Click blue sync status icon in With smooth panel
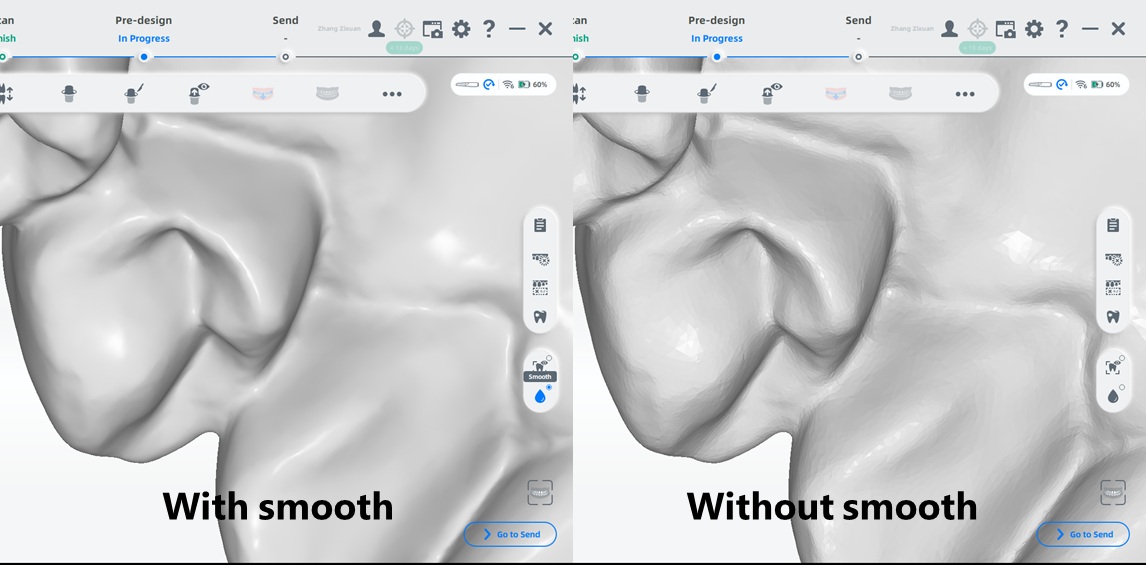The image size is (1146, 565). (489, 84)
